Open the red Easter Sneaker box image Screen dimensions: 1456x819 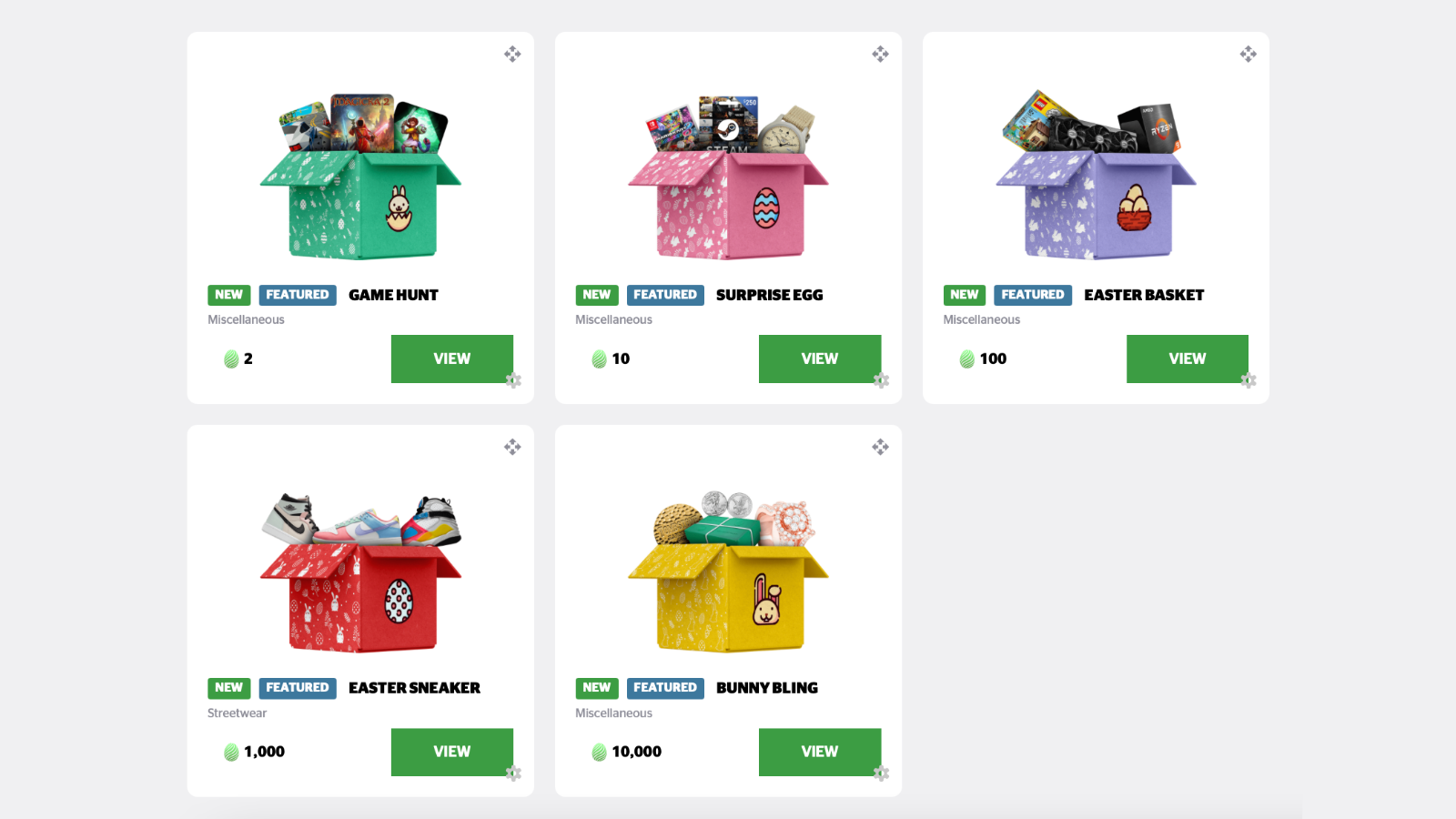361,572
